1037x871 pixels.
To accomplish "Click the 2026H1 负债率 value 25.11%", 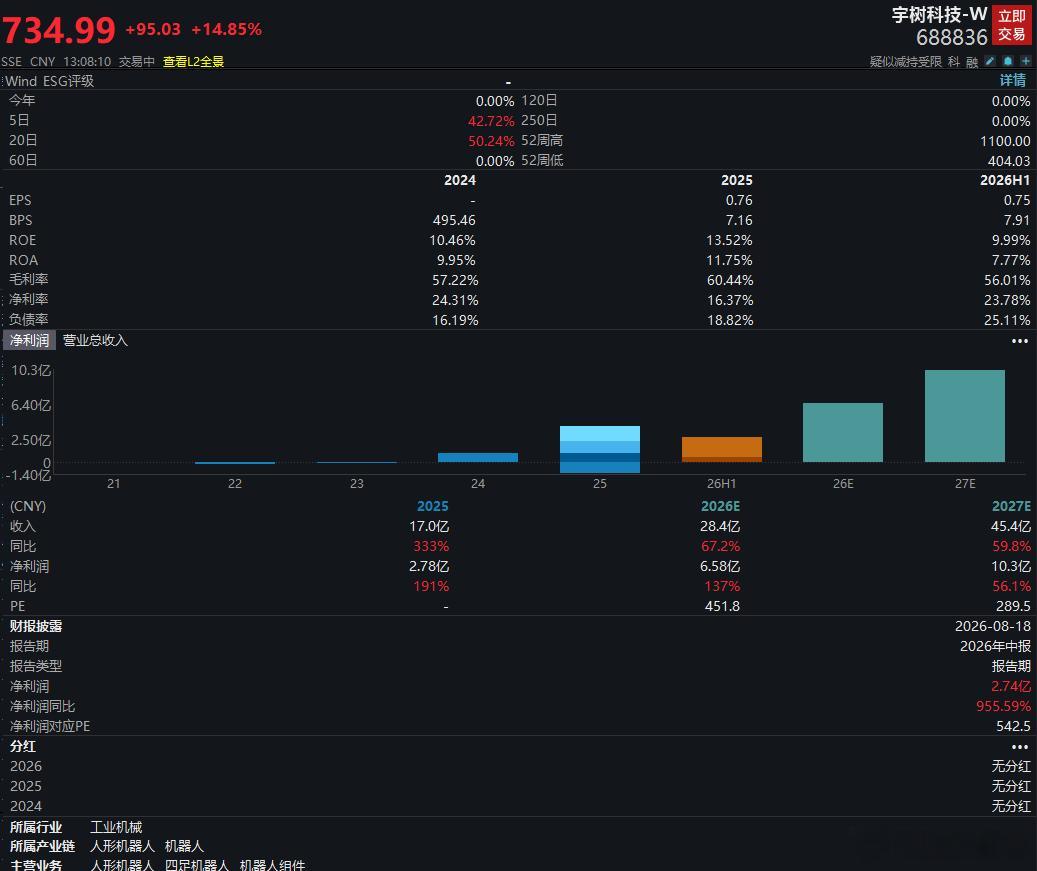I will click(1007, 320).
